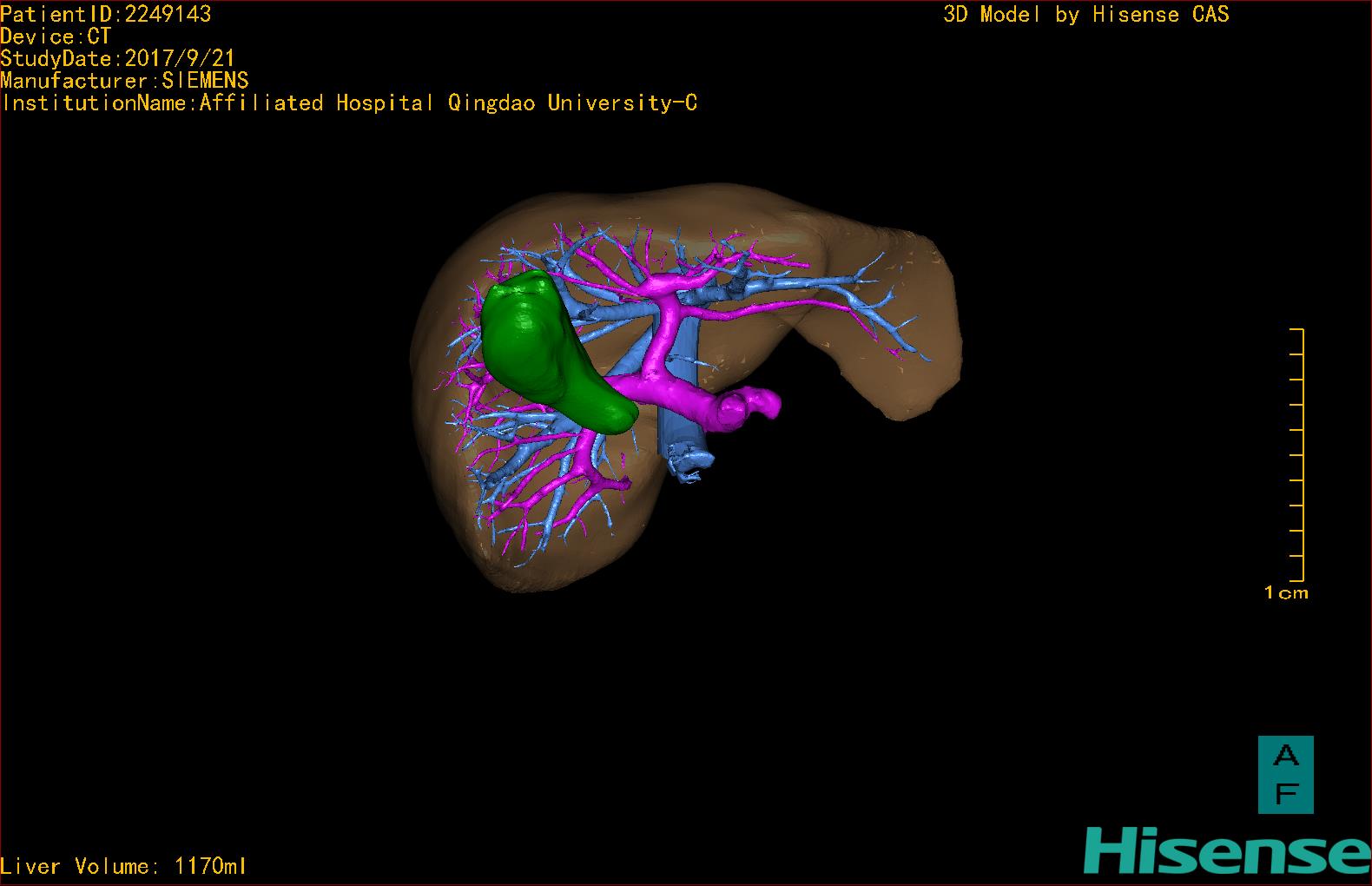This screenshot has width=1372, height=886.
Task: Click the Liver Volume: 1170ml readout
Action: [x=123, y=866]
